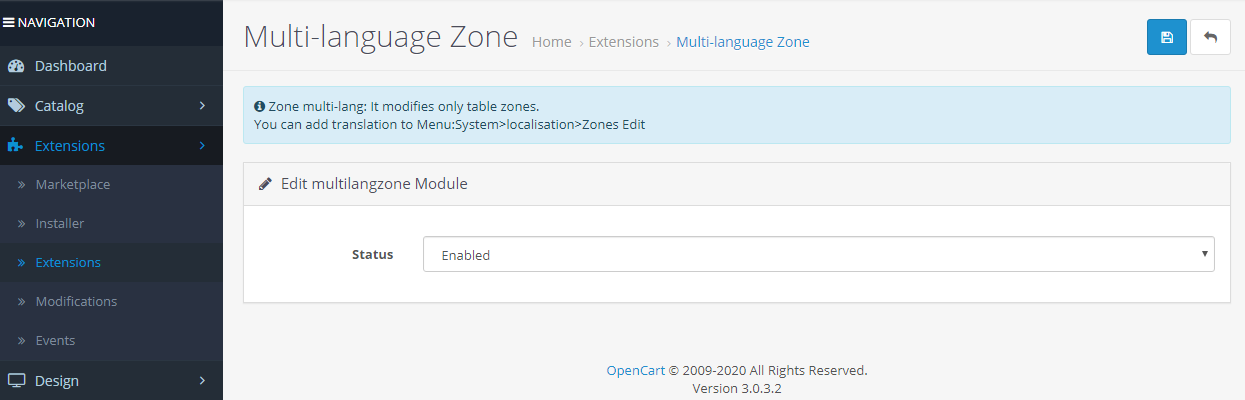Click the Home breadcrumb link
The image size is (1245, 400).
pos(552,42)
